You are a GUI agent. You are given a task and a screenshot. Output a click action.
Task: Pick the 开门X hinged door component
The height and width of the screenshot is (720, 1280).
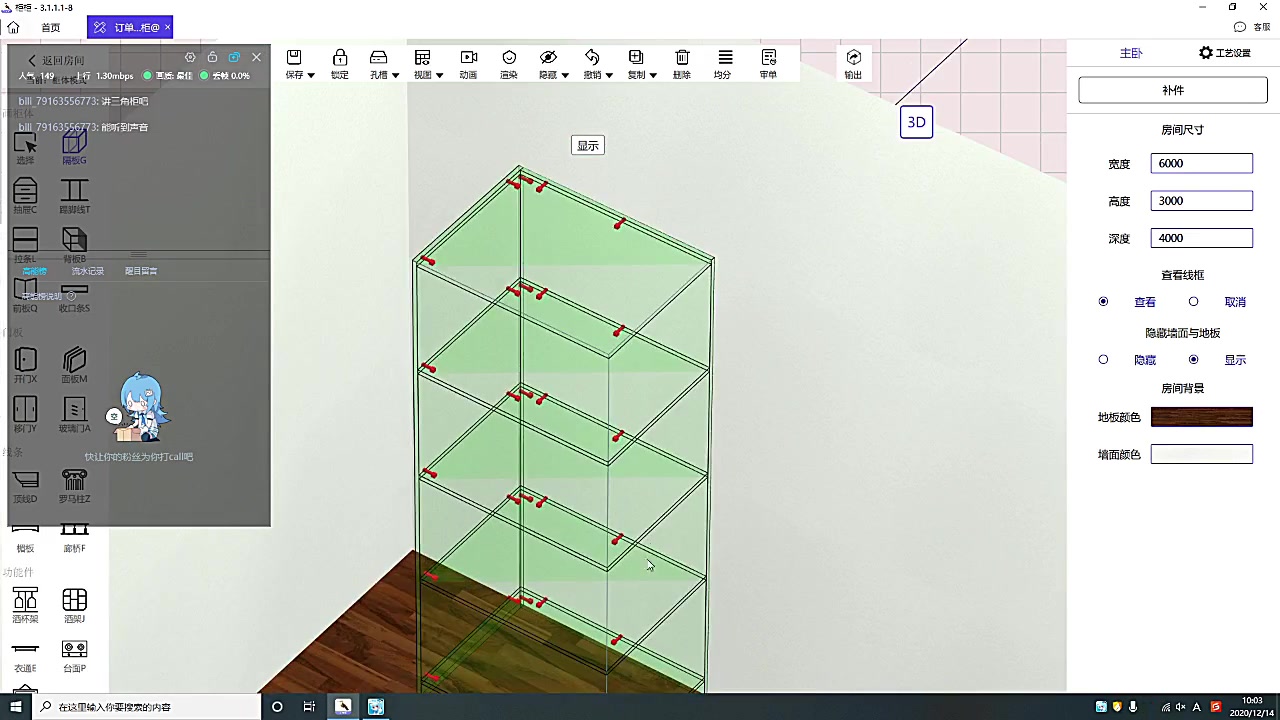point(25,366)
